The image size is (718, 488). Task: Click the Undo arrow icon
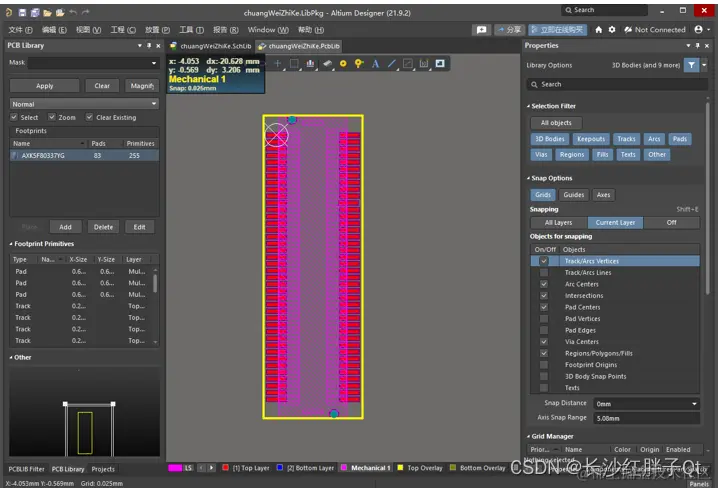pos(73,12)
